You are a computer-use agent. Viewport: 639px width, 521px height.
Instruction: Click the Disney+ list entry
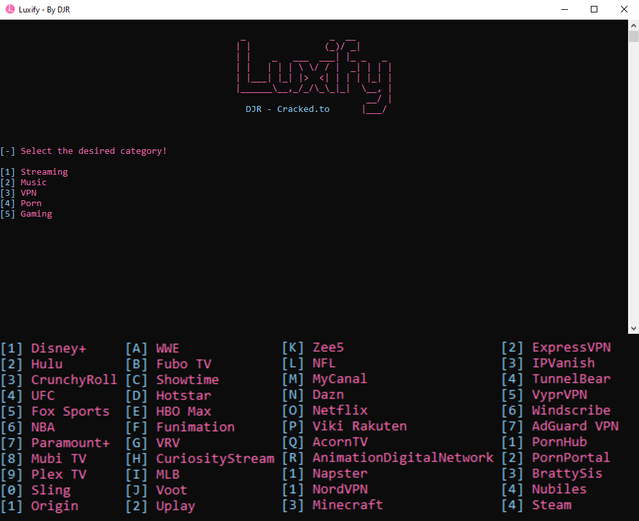(x=44, y=349)
